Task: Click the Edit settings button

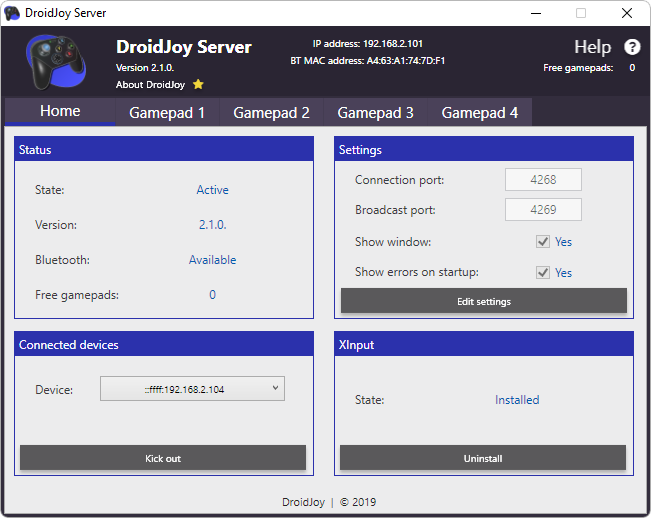Action: [484, 301]
